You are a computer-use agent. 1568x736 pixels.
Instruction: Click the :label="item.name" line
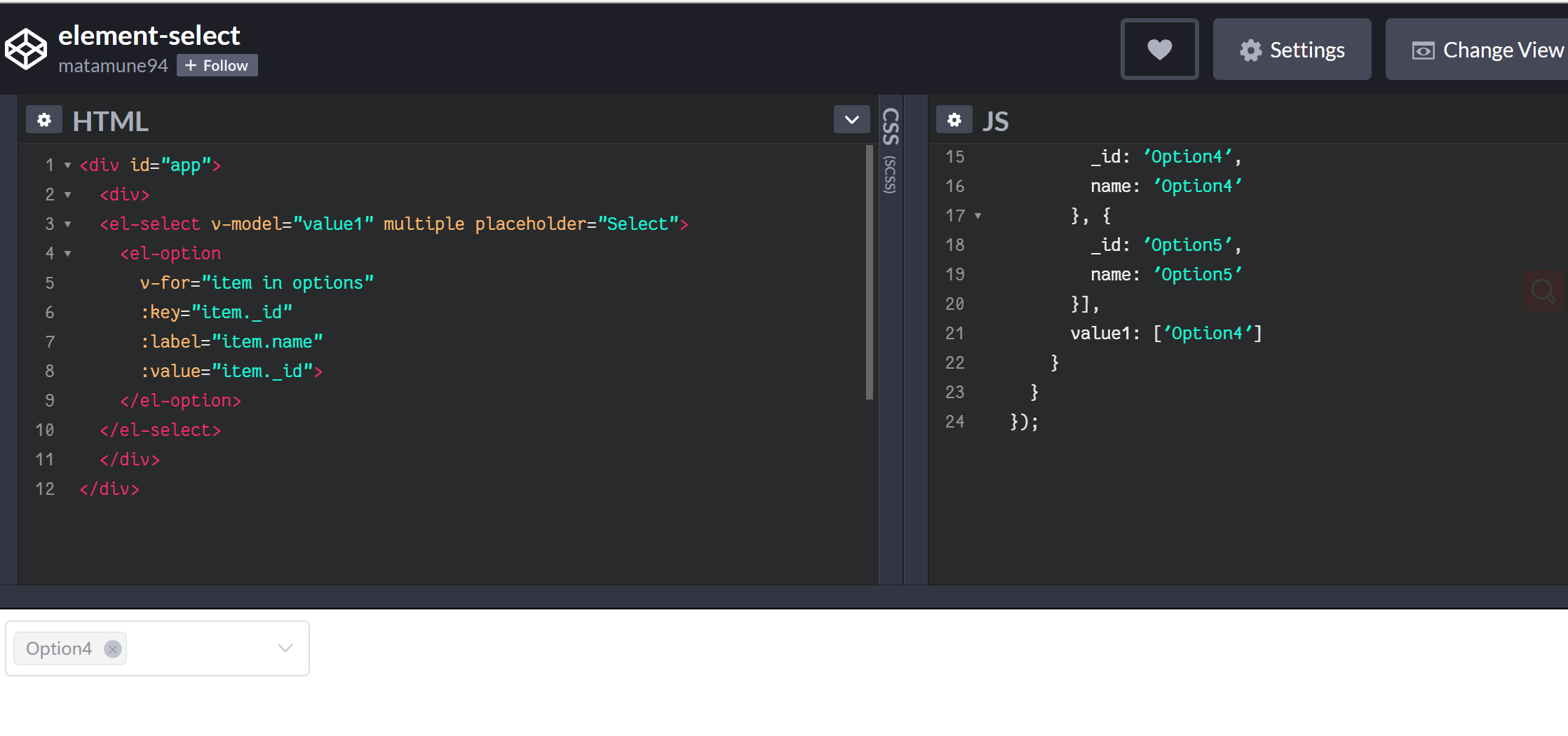(231, 342)
